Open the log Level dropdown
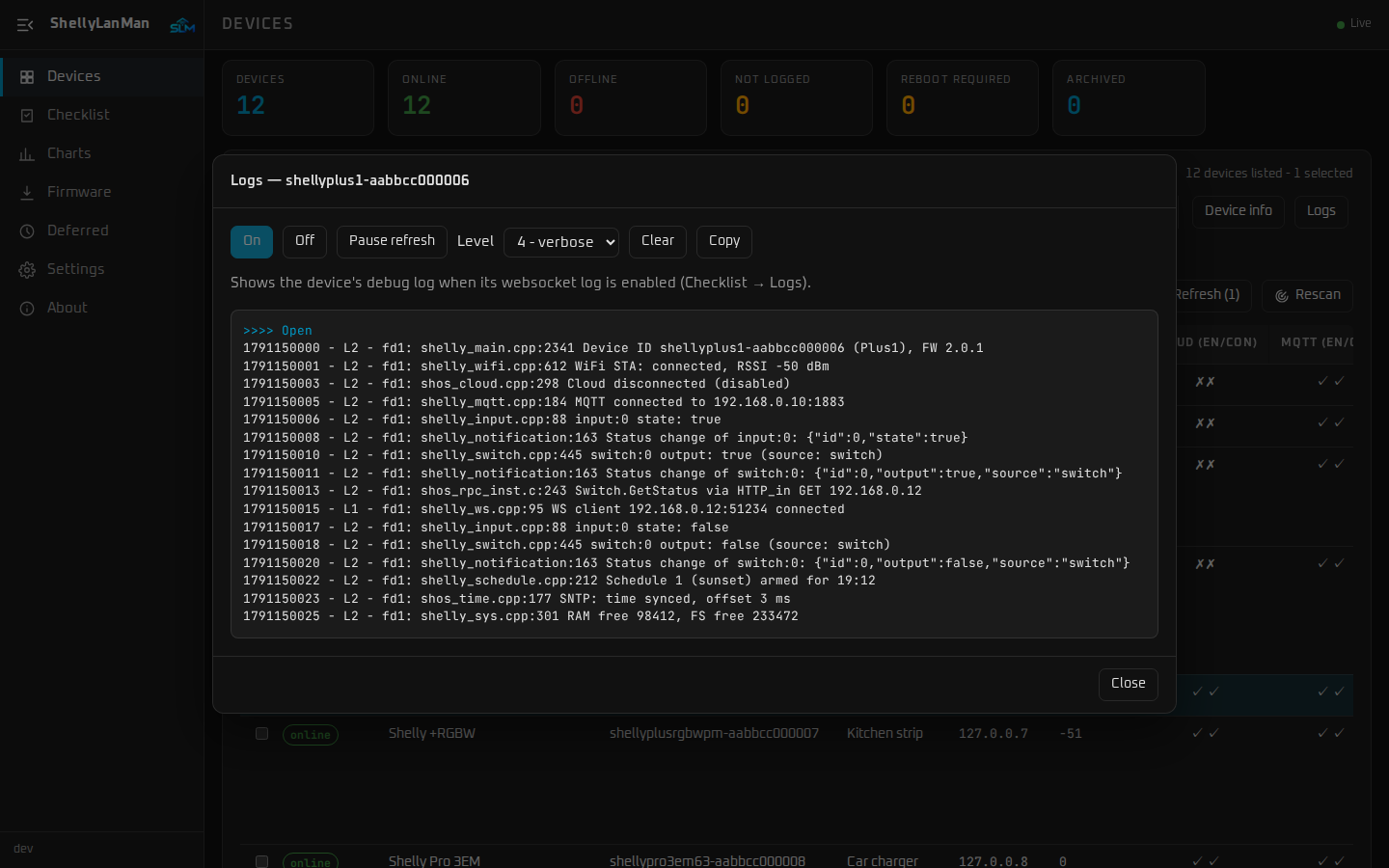 [561, 242]
